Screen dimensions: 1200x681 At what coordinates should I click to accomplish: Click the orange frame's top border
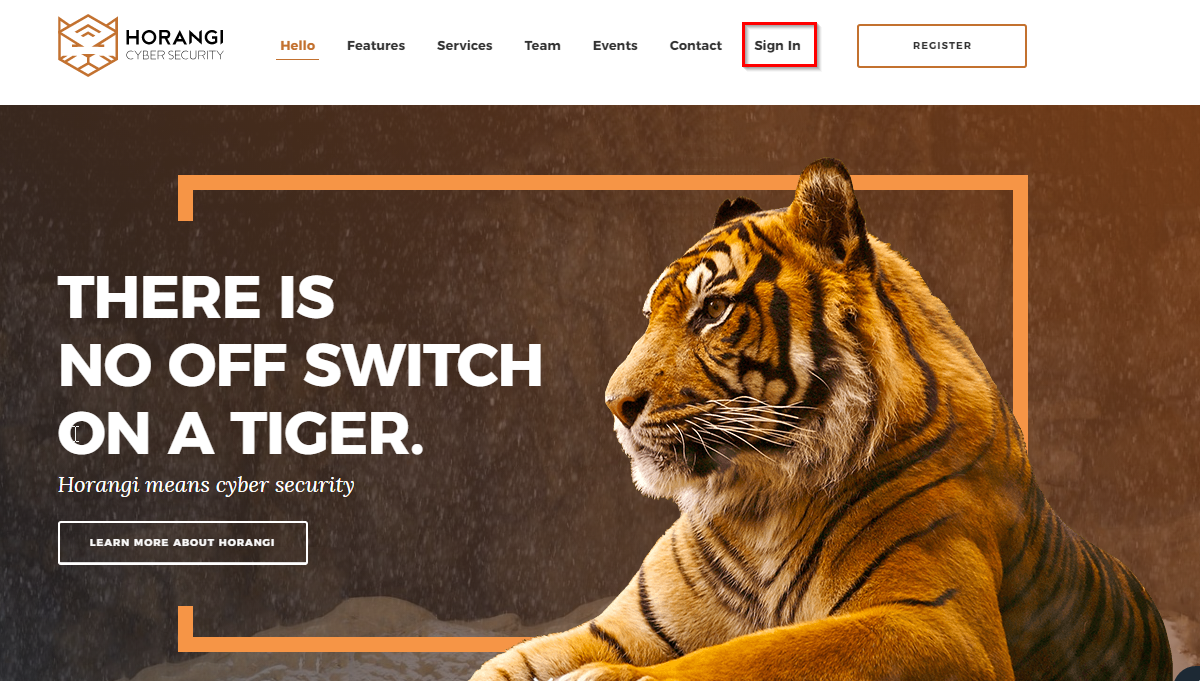pyautogui.click(x=603, y=182)
